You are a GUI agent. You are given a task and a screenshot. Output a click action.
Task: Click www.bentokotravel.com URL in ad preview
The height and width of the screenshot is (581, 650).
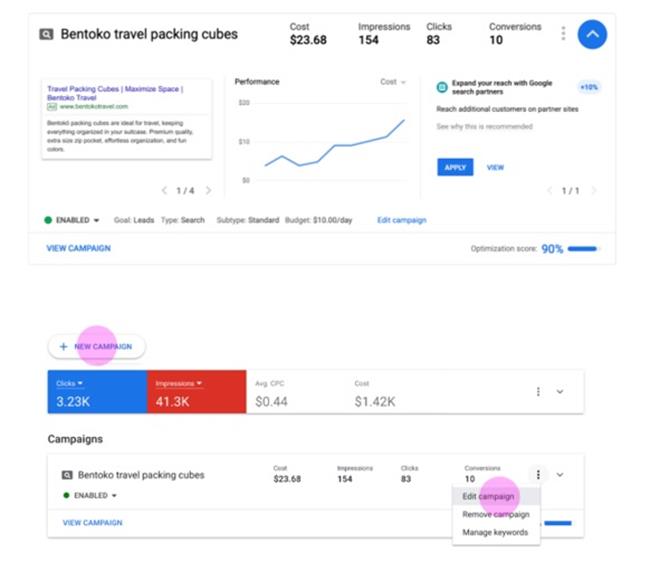(94, 107)
